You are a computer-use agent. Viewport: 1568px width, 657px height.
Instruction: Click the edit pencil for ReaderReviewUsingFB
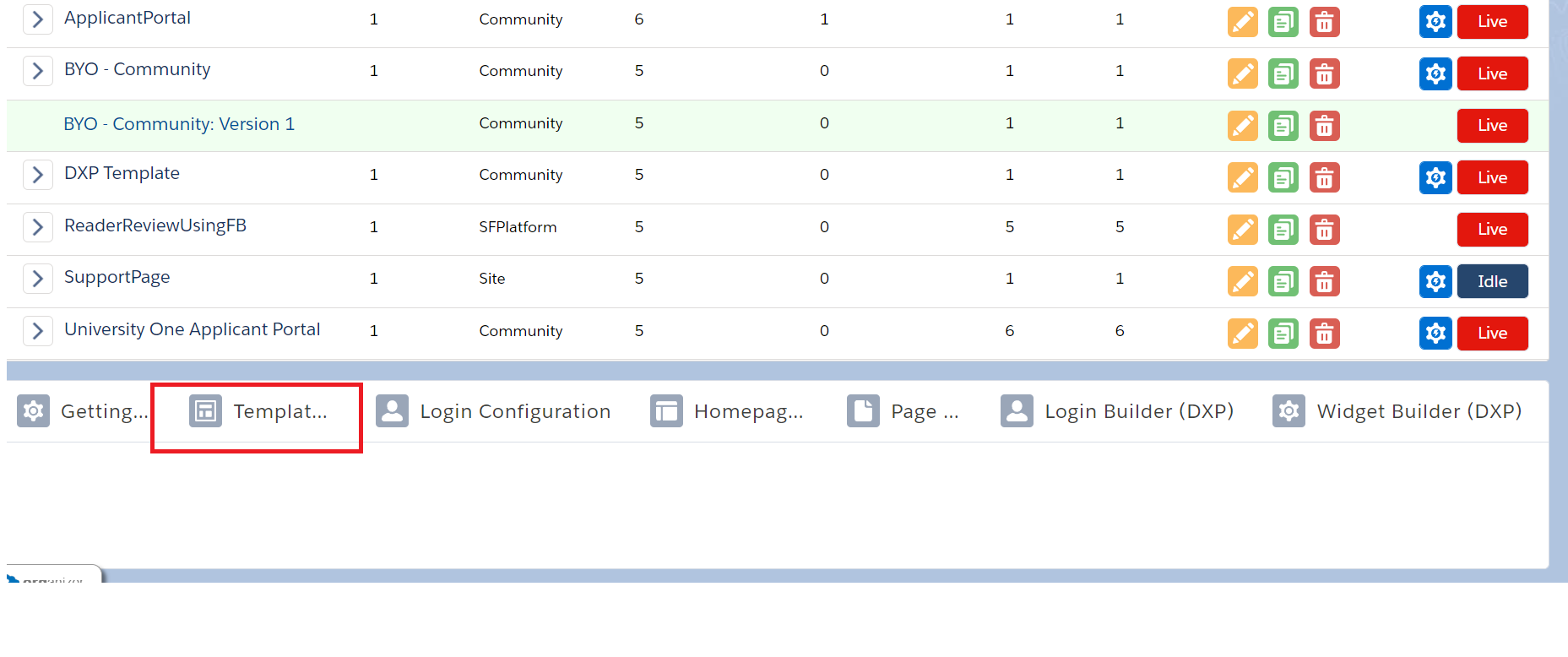point(1242,230)
